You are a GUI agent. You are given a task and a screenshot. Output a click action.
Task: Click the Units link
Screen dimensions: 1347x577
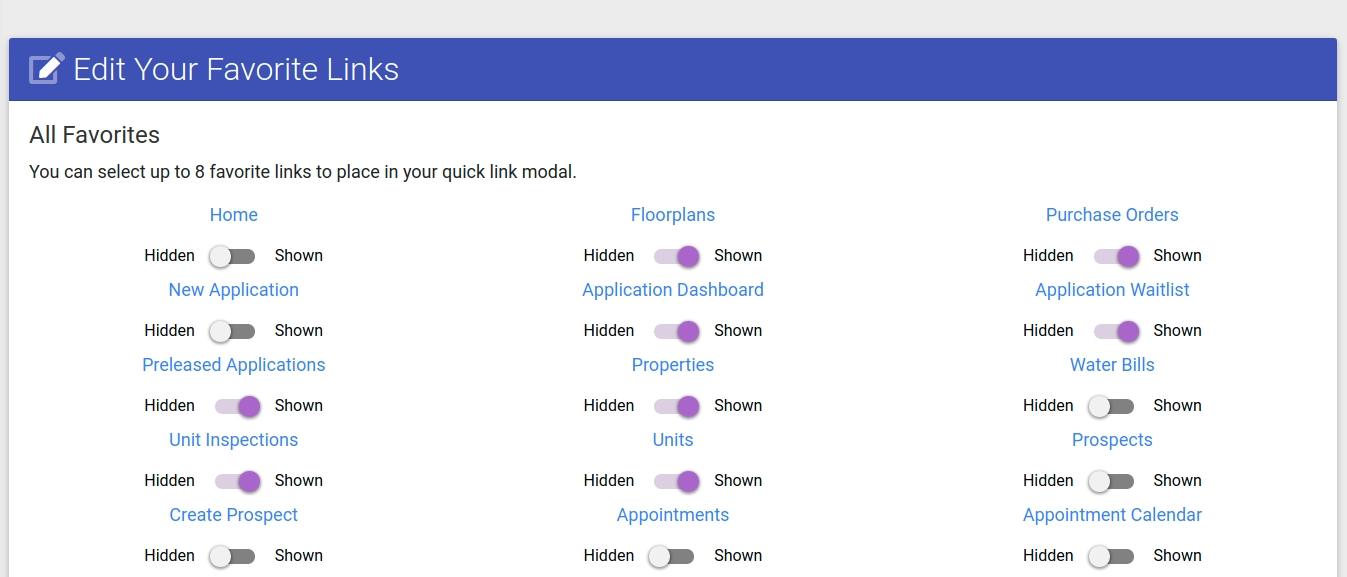(x=673, y=440)
